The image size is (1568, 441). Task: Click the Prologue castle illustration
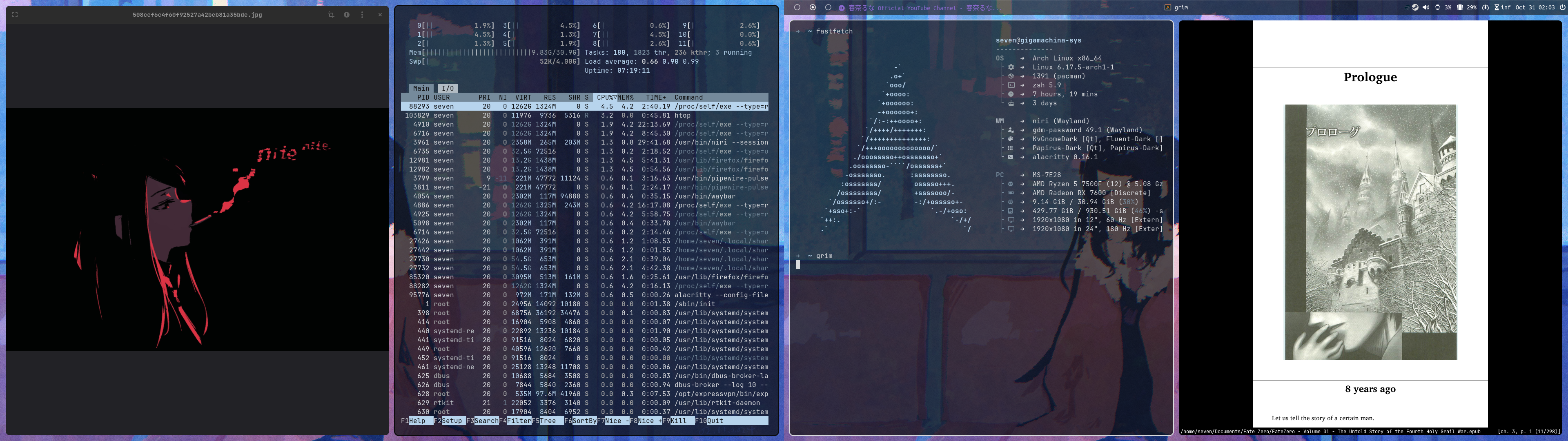pyautogui.click(x=1370, y=232)
